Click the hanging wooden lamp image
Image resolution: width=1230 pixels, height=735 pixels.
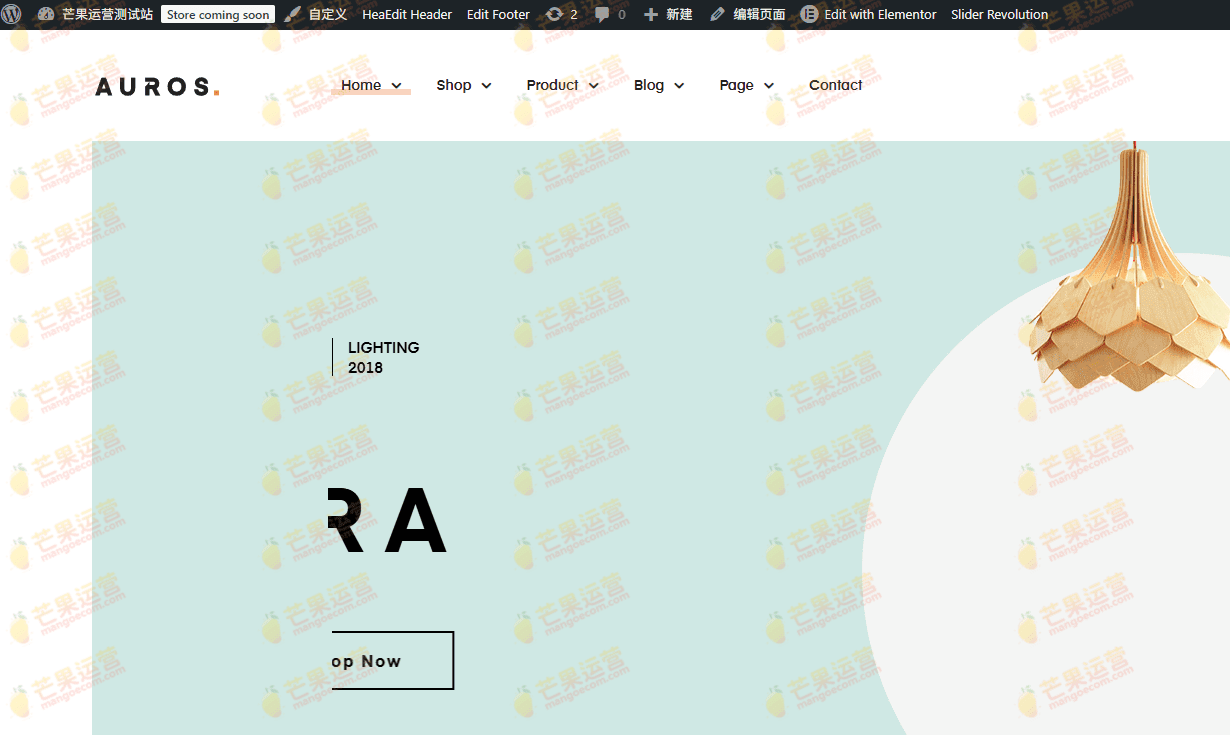pyautogui.click(x=1130, y=267)
